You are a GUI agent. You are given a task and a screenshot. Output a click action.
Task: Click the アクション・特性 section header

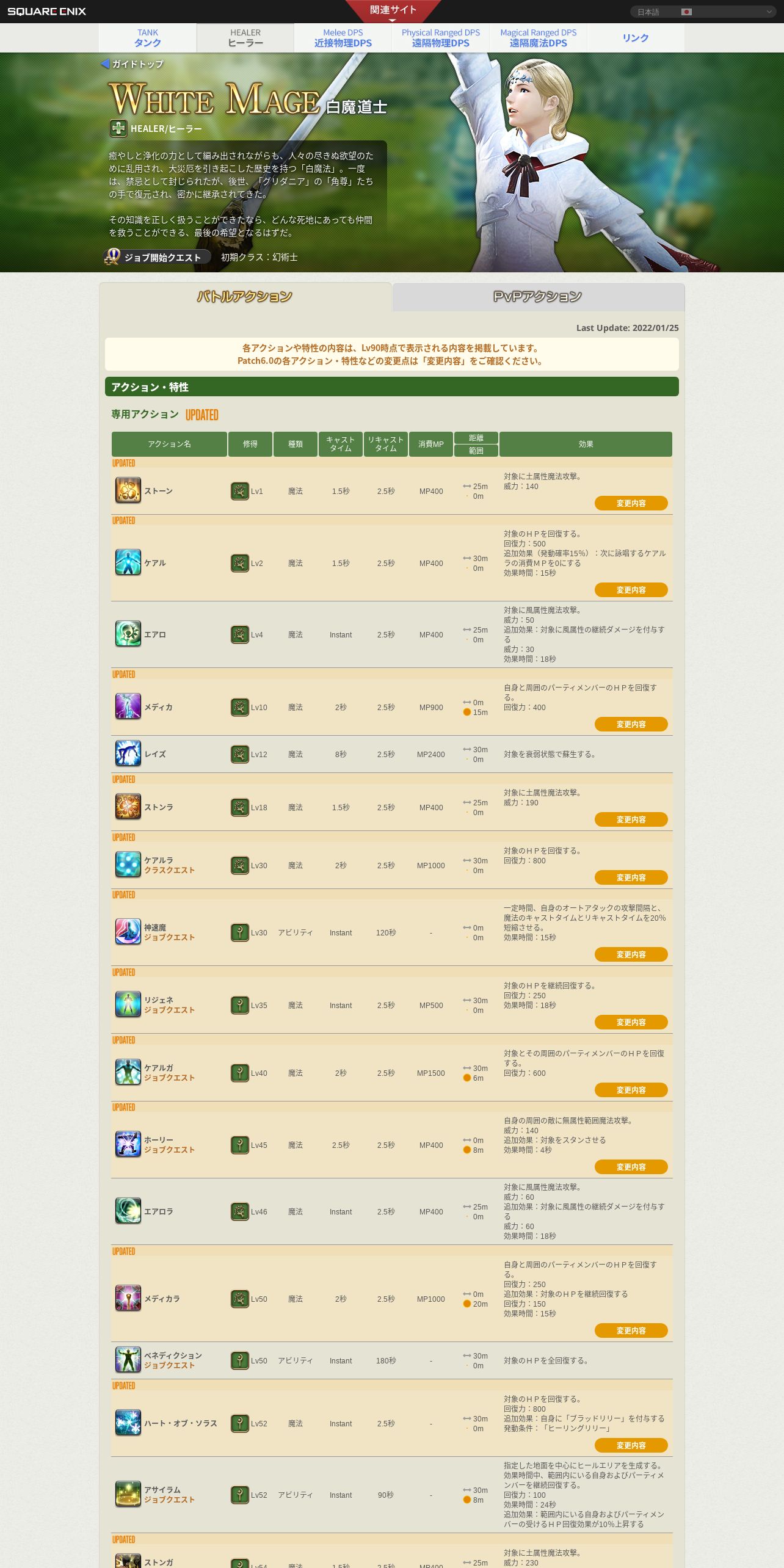point(392,387)
